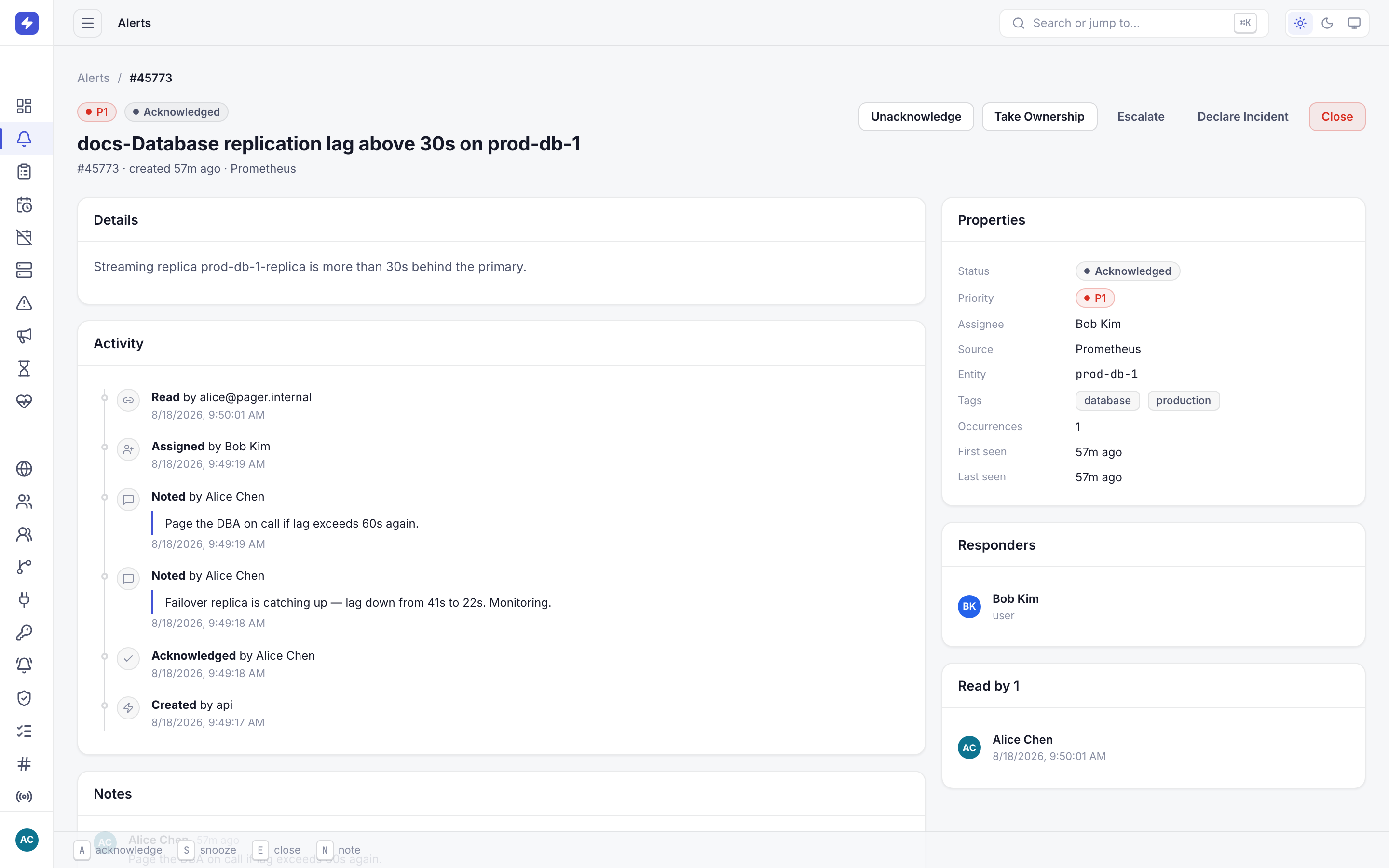The width and height of the screenshot is (1389, 868).
Task: Click the AC avatar in Read by section
Action: pos(969,747)
